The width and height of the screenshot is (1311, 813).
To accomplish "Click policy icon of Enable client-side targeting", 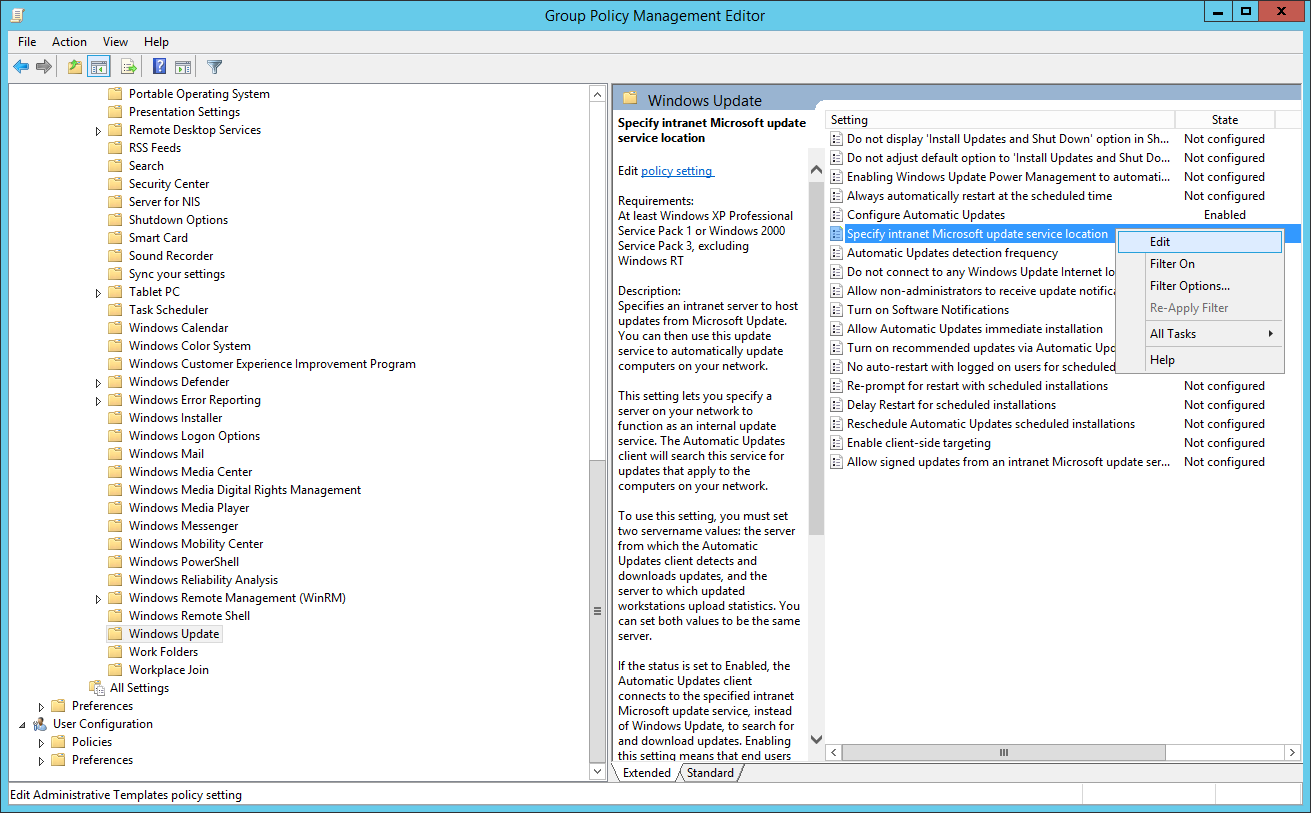I will (x=837, y=443).
